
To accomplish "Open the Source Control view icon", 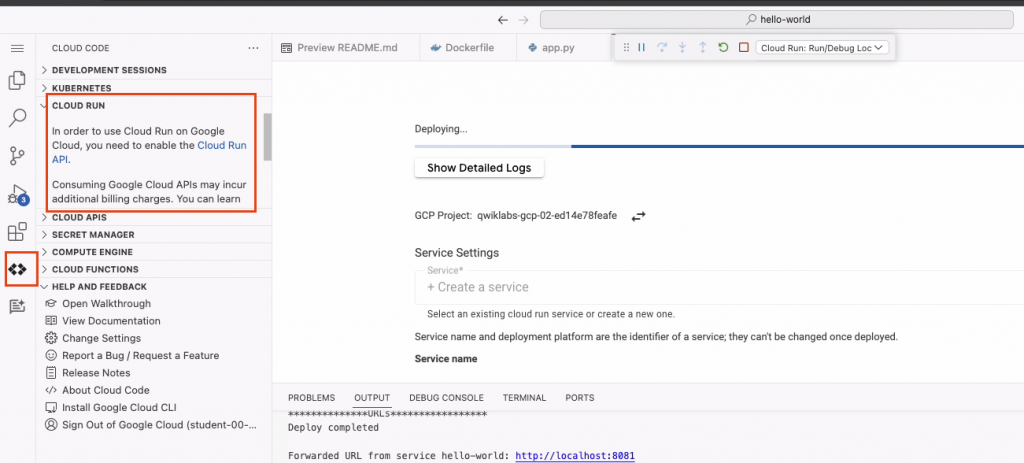I will click(17, 155).
